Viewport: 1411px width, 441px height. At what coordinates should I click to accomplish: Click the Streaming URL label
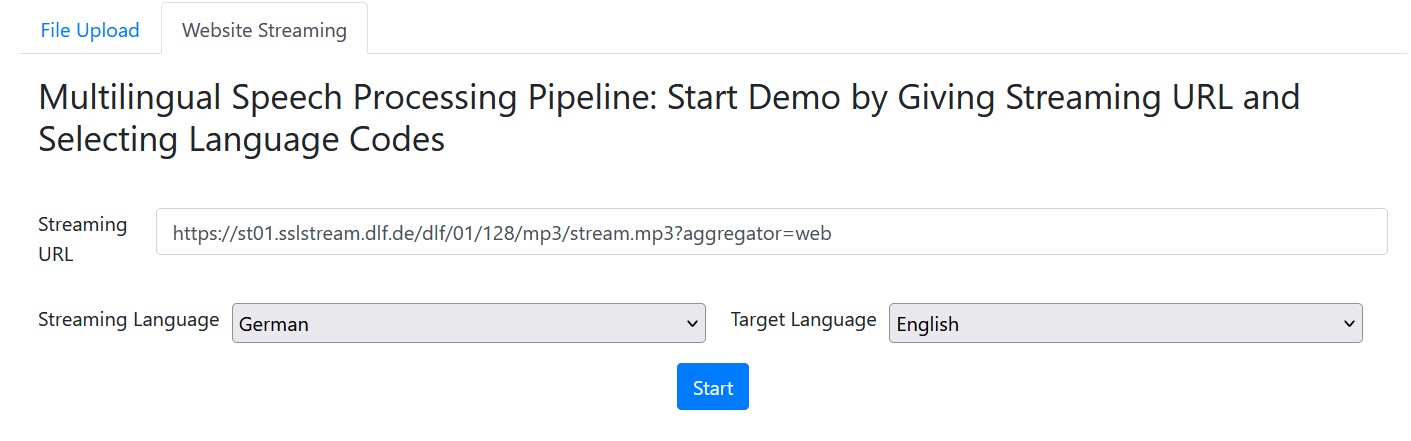pos(83,239)
